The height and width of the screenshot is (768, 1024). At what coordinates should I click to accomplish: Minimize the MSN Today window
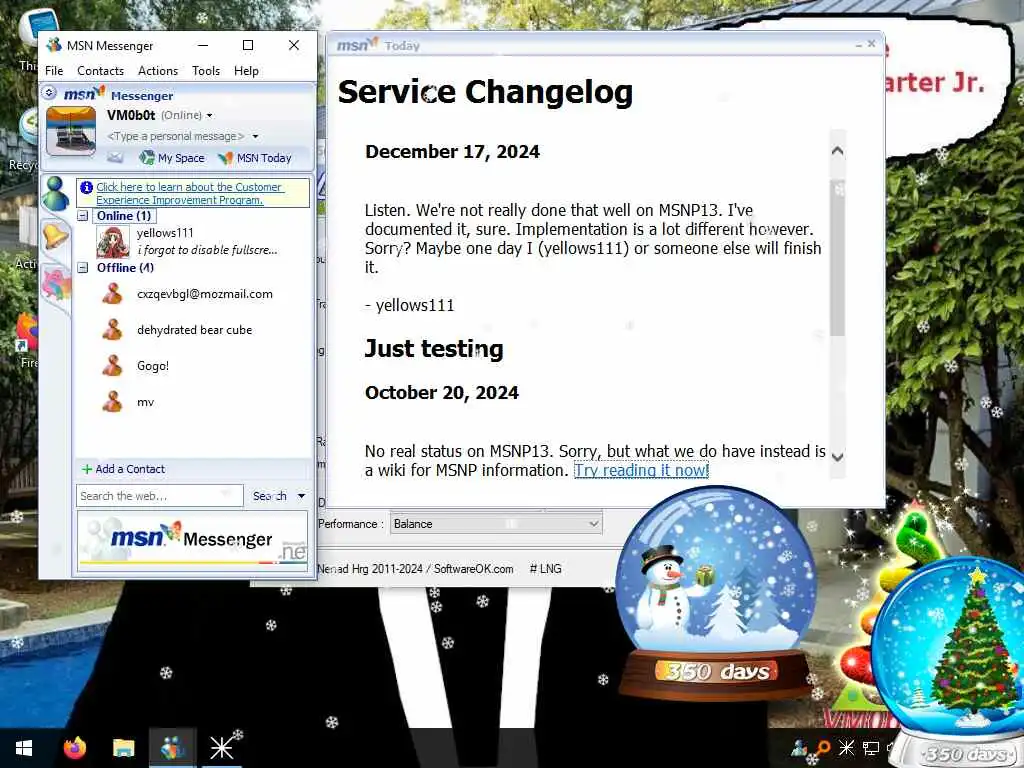click(x=858, y=45)
